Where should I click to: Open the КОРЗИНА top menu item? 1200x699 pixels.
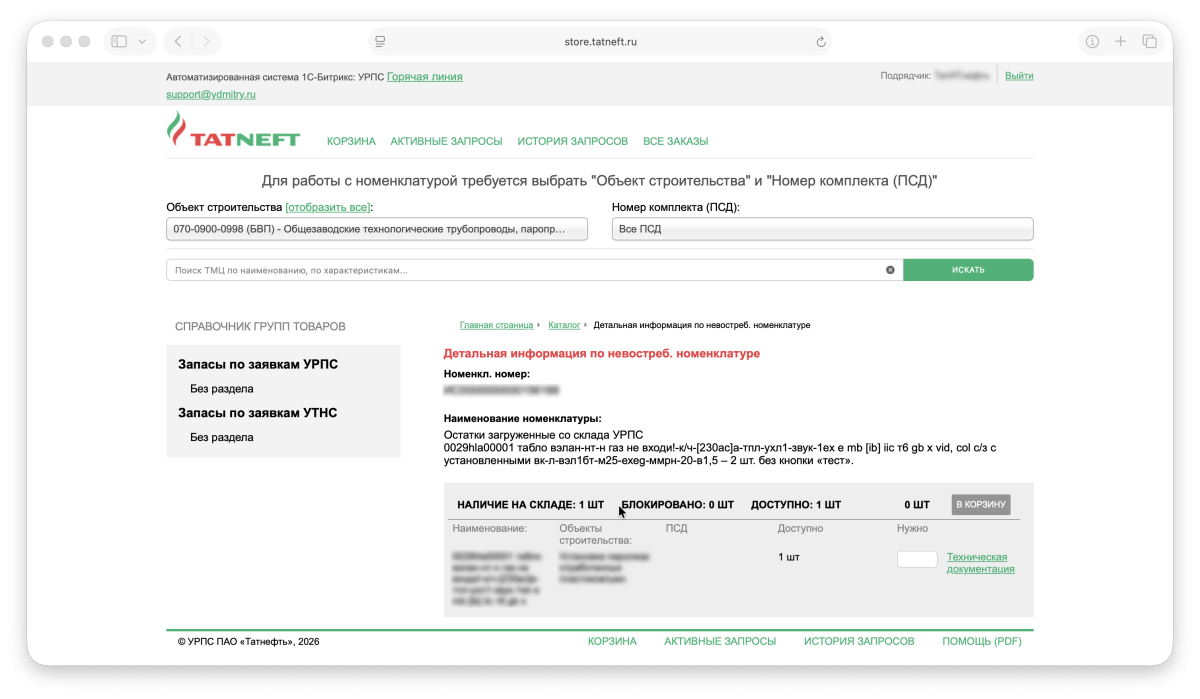[351, 142]
